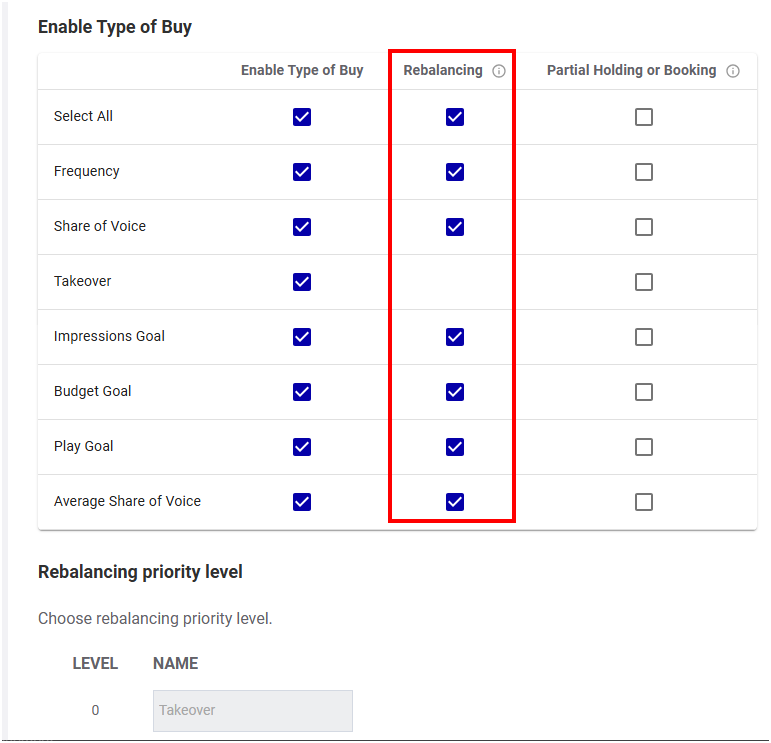Toggle Rebalancing for Budget Goal
Viewport: 771px width, 743px height.
pos(455,392)
